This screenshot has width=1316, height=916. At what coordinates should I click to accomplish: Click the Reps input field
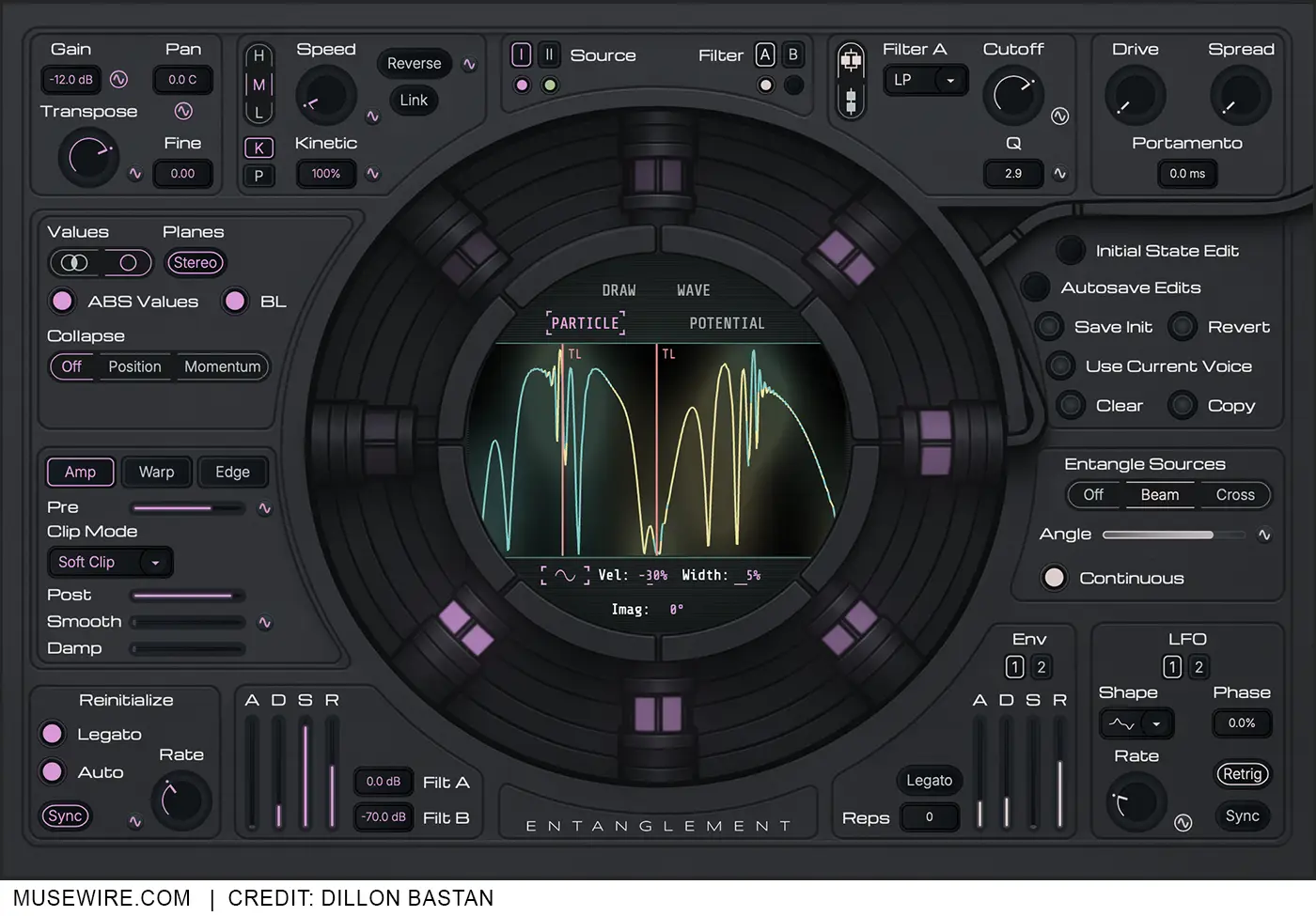pos(930,816)
